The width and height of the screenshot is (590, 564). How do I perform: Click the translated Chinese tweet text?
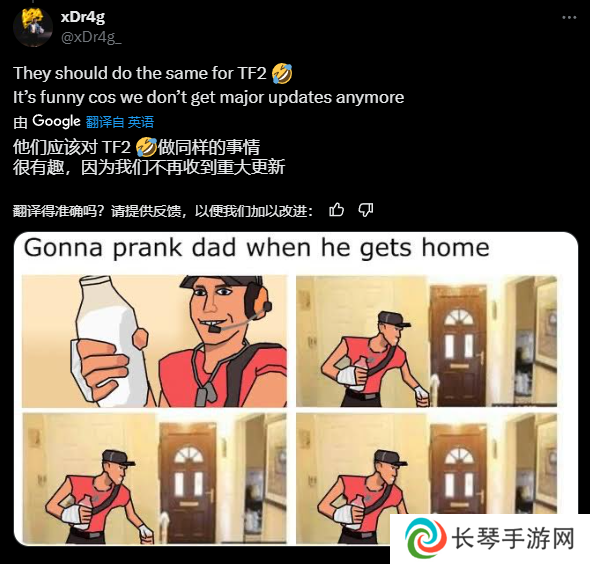click(149, 157)
